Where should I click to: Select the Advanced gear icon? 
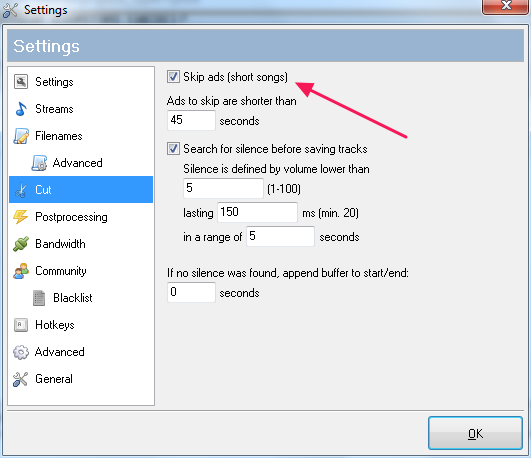tap(21, 352)
